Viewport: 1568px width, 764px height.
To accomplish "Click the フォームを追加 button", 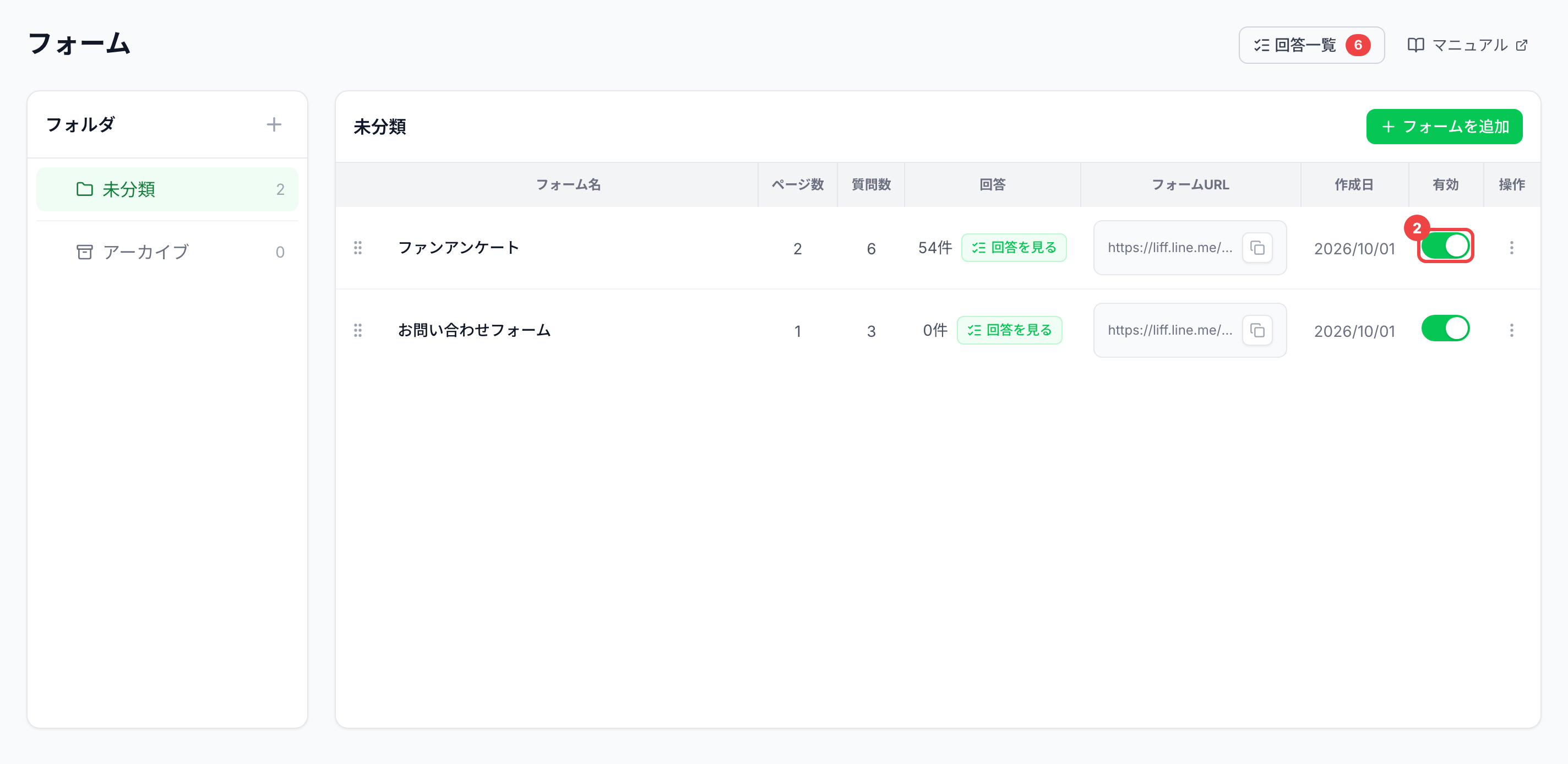I will tap(1444, 127).
